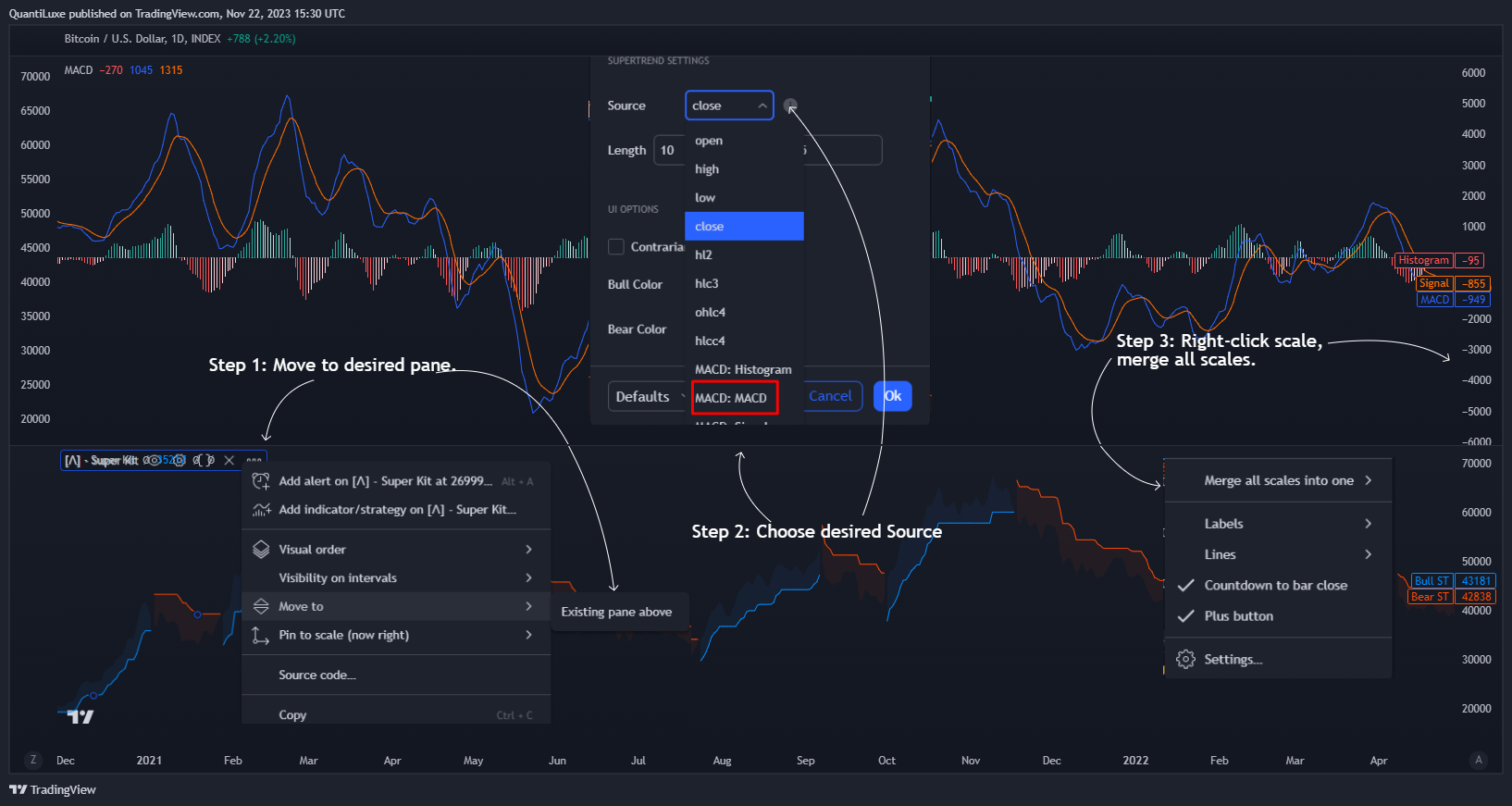
Task: Click the Bear ST label tag
Action: point(1430,597)
